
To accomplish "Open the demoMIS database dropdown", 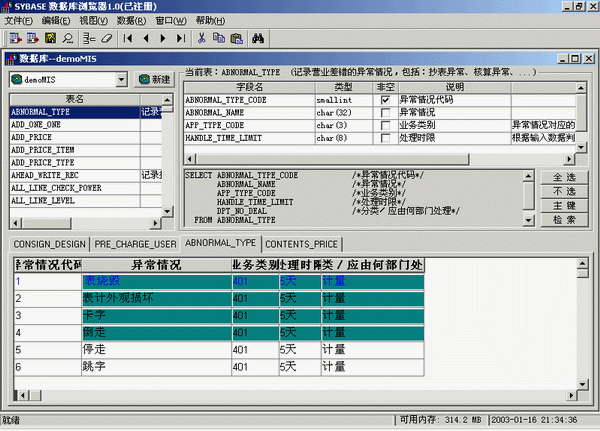I will click(121, 78).
